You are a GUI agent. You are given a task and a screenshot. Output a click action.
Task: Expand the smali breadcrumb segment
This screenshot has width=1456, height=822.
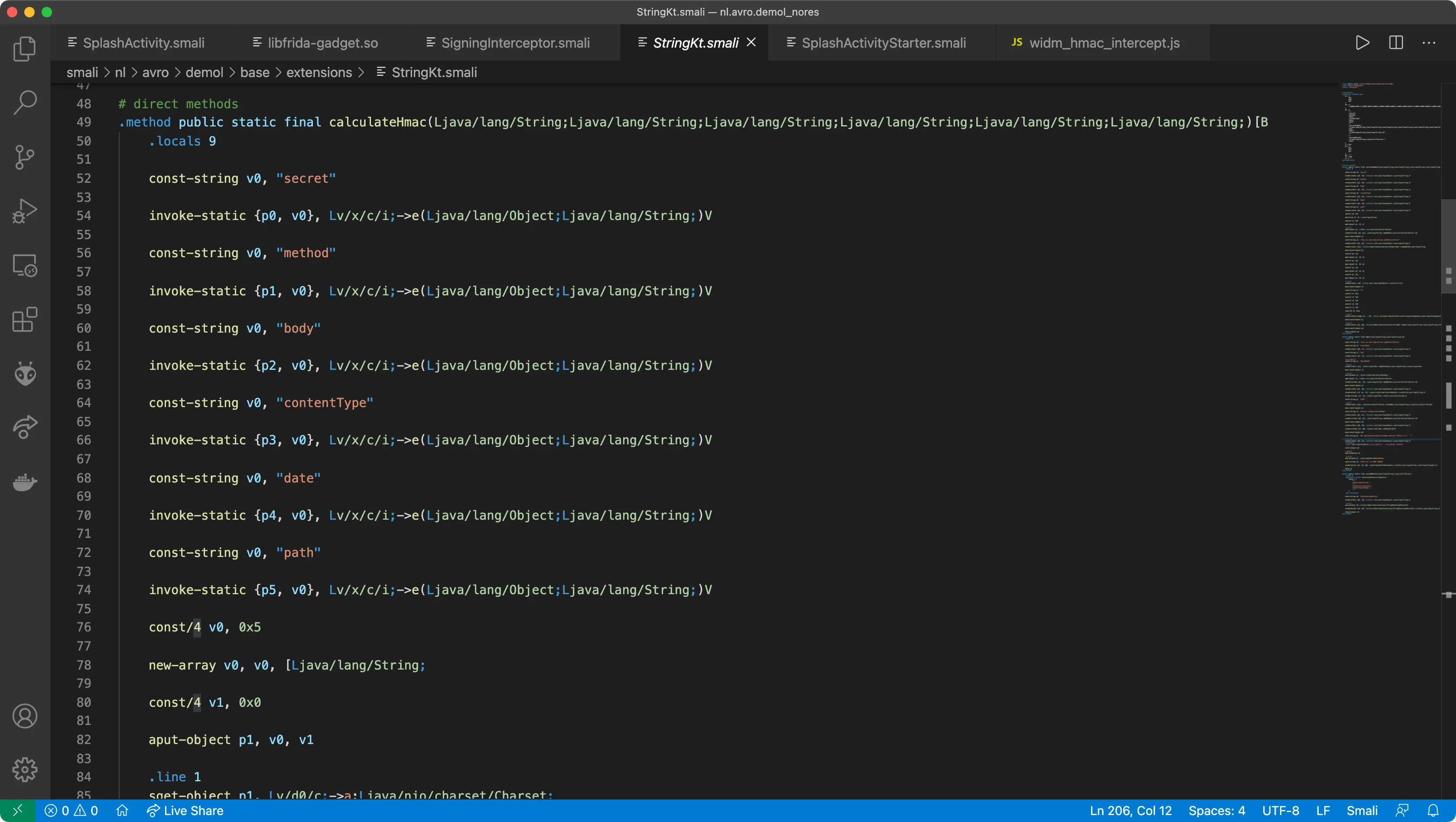[x=82, y=72]
